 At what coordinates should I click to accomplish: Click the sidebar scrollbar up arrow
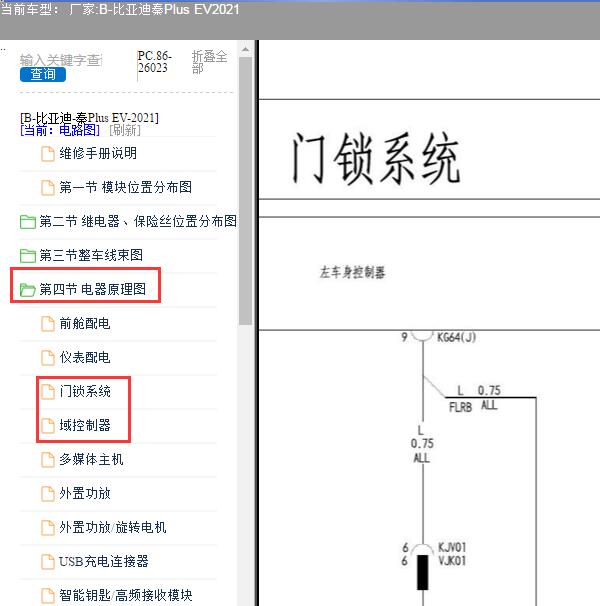[x=245, y=50]
